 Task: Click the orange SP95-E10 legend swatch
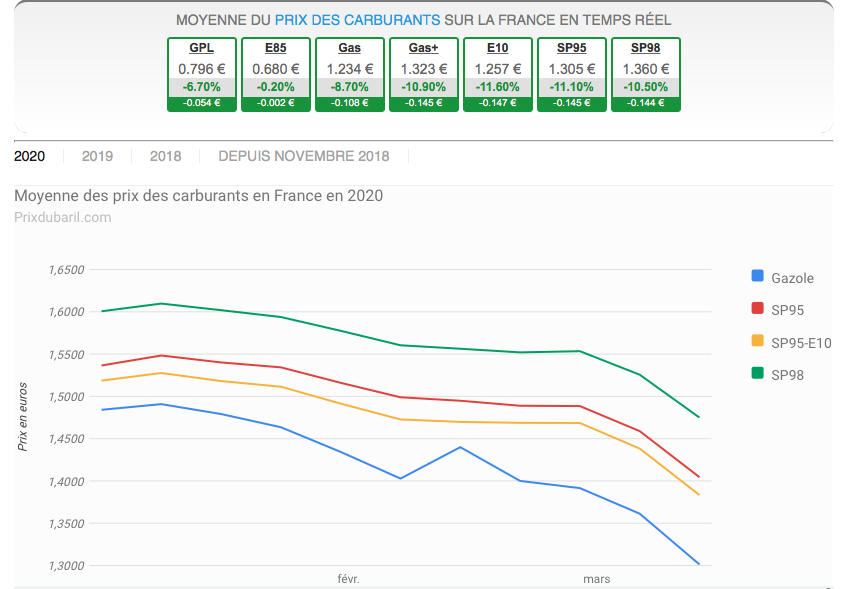pyautogui.click(x=757, y=342)
